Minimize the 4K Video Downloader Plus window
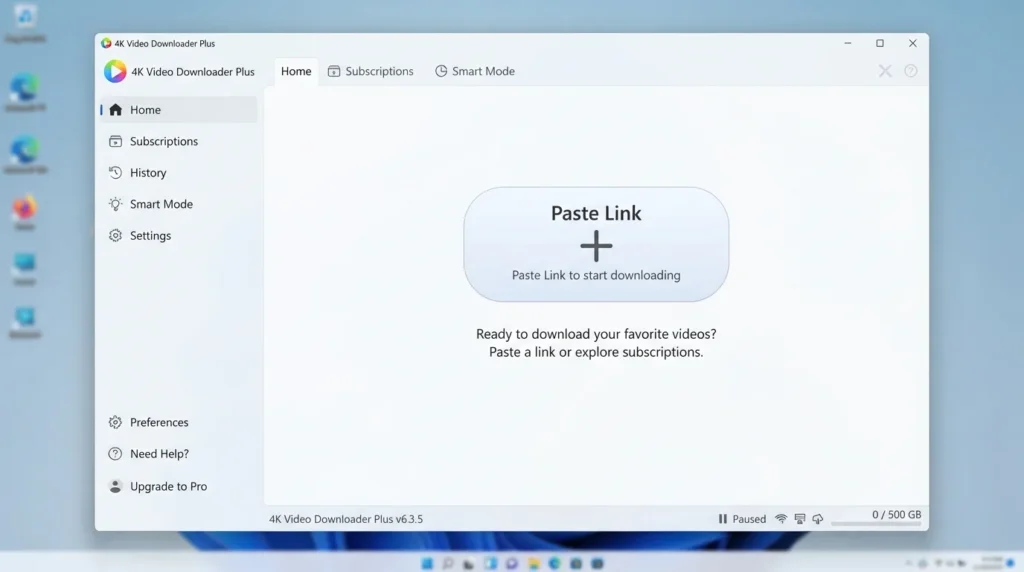Screen dimensions: 1024x572 tap(848, 43)
